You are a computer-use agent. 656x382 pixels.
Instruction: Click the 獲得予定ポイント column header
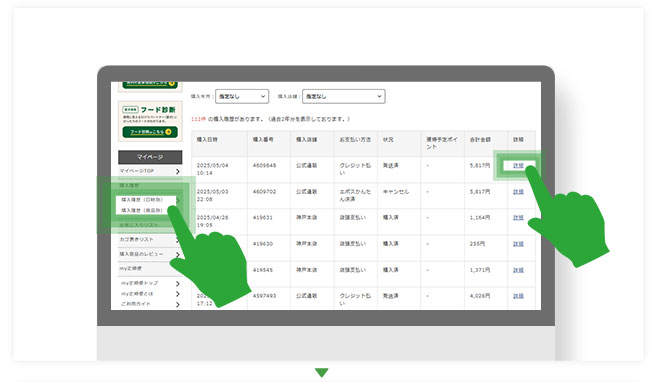[x=442, y=143]
